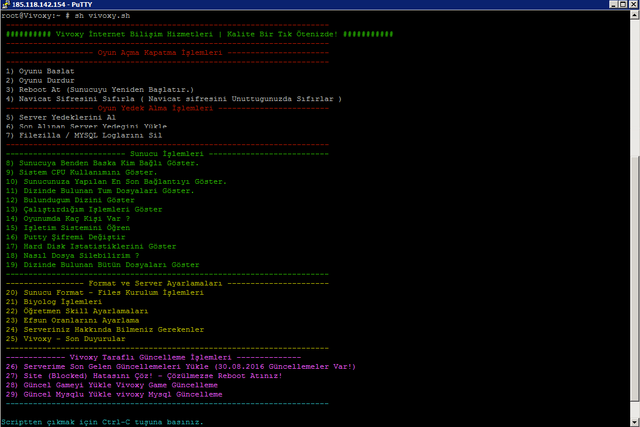Click the banner 'Vivoxy İnternet Bilişim Hizmetleri'
This screenshot has height=427, width=640.
pyautogui.click(x=134, y=34)
